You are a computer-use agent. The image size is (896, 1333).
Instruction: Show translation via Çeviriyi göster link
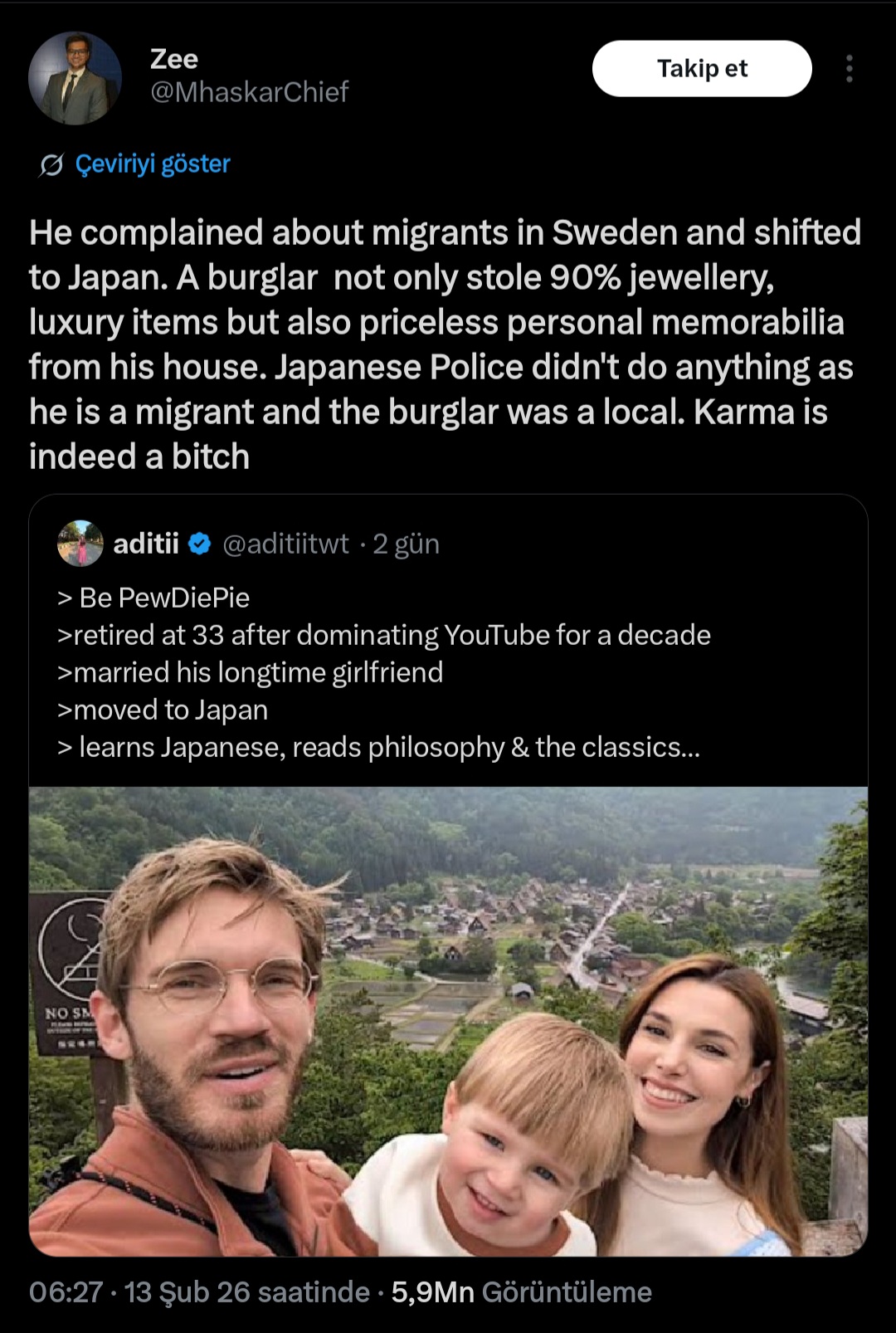(x=153, y=164)
